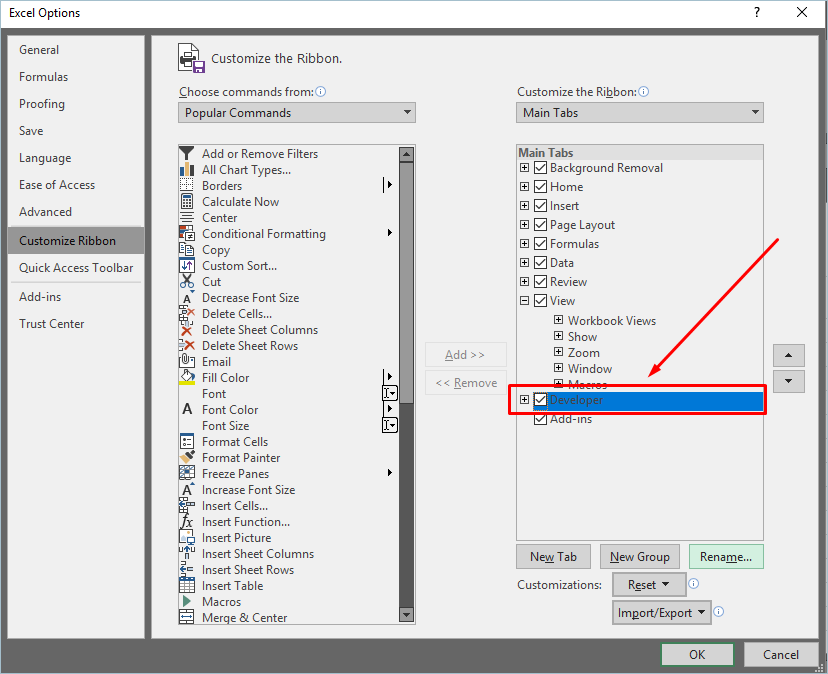The image size is (828, 674).
Task: Select the Workbook Views group
Action: (612, 321)
